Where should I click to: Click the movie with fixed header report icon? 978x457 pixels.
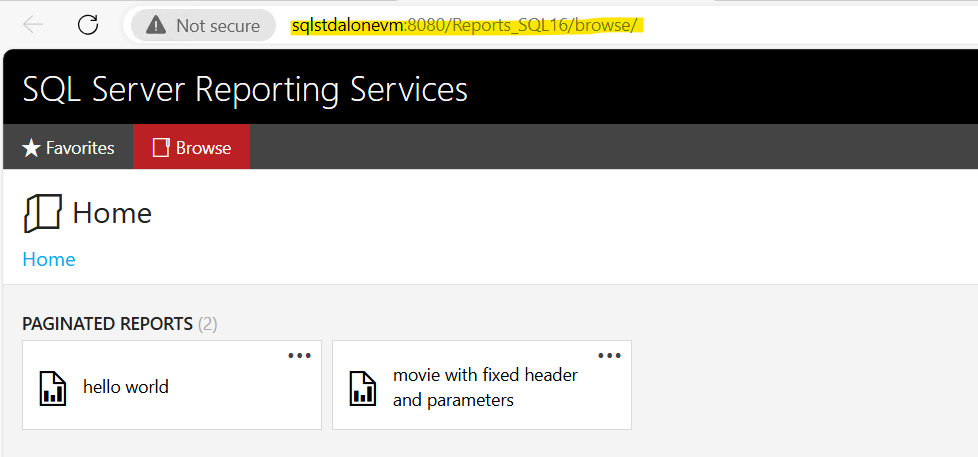[362, 388]
